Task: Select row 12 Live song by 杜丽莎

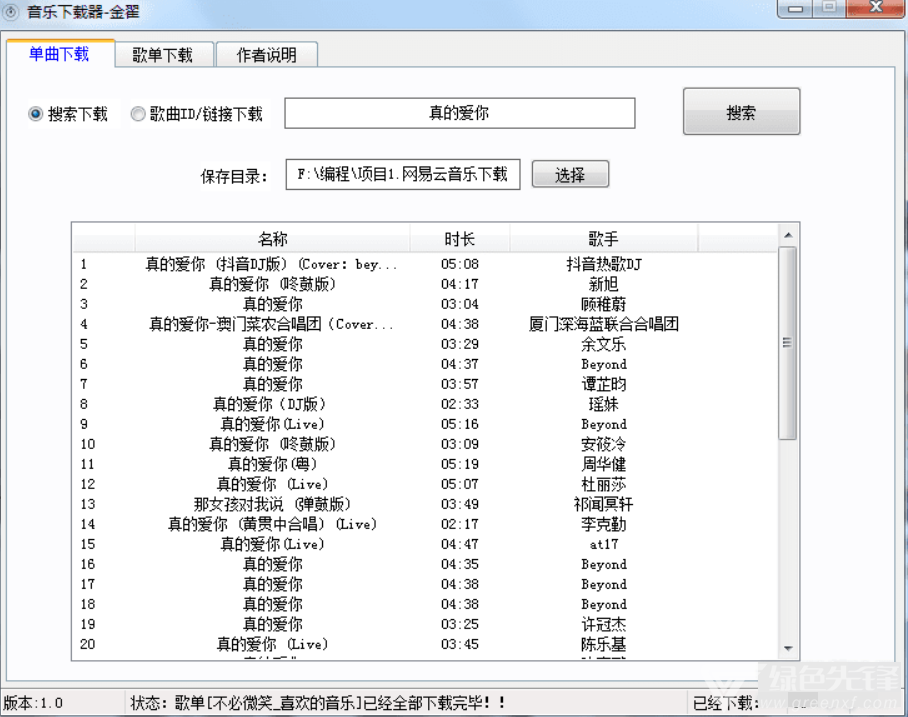Action: click(426, 484)
